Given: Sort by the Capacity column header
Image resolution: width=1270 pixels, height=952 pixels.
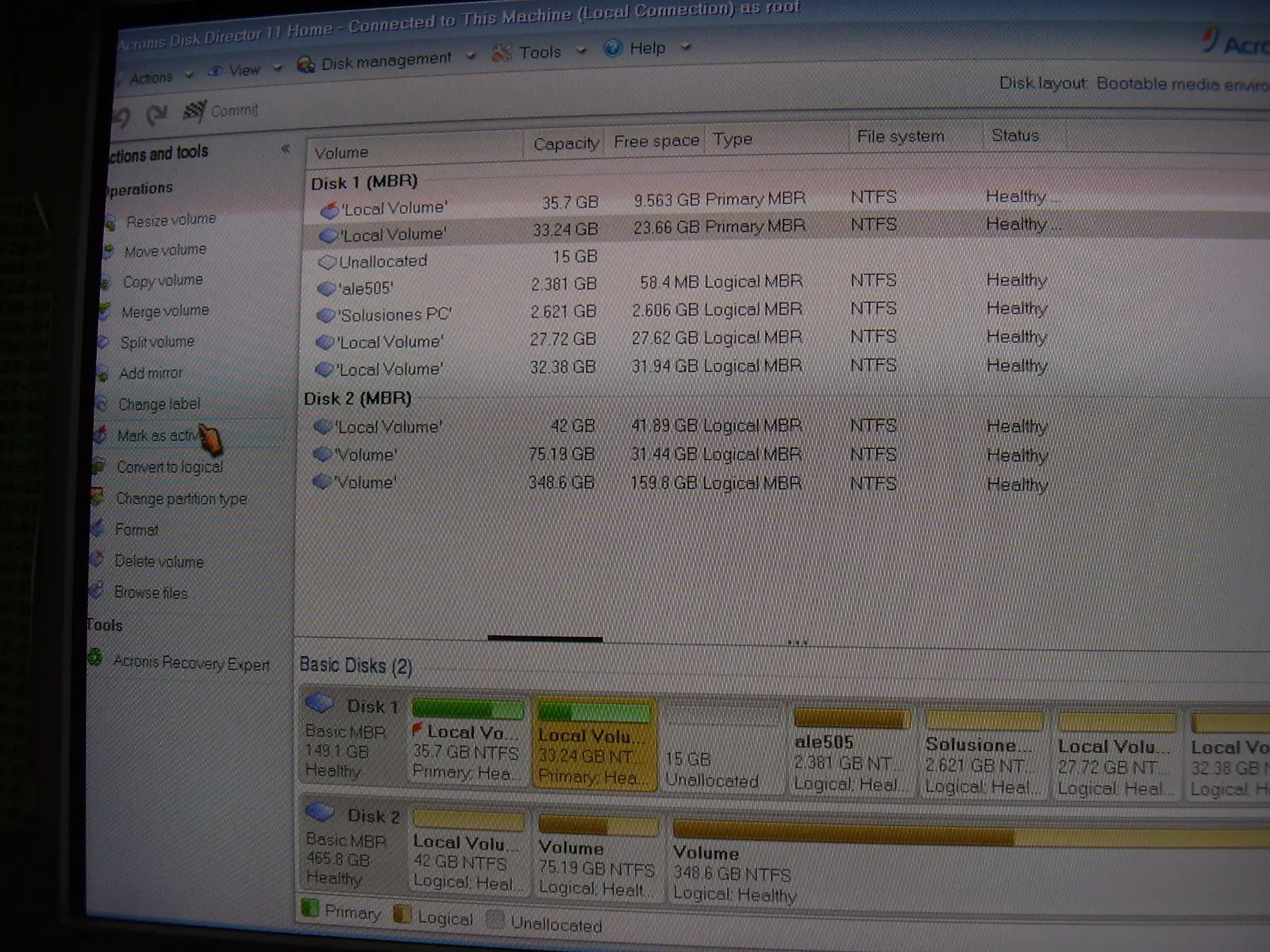Looking at the screenshot, I should [x=565, y=144].
